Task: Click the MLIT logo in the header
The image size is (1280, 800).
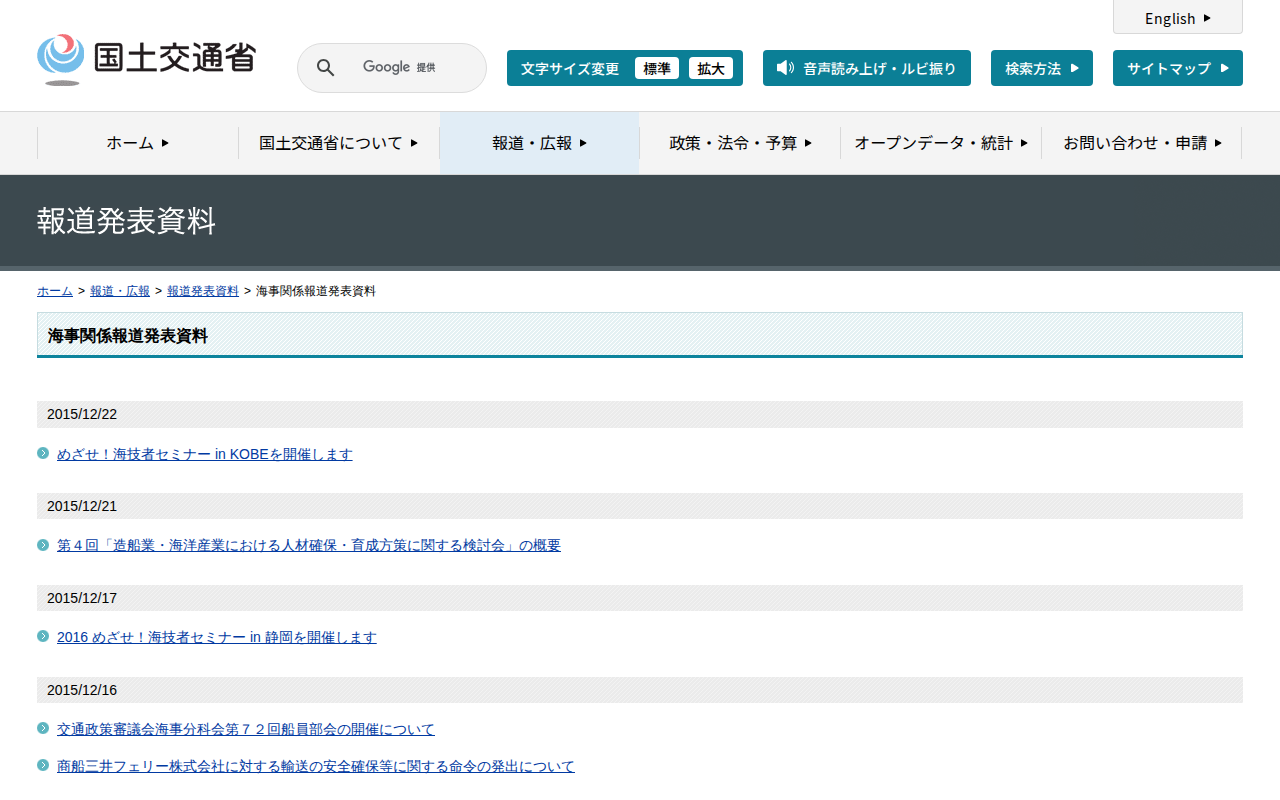Action: pyautogui.click(x=146, y=60)
